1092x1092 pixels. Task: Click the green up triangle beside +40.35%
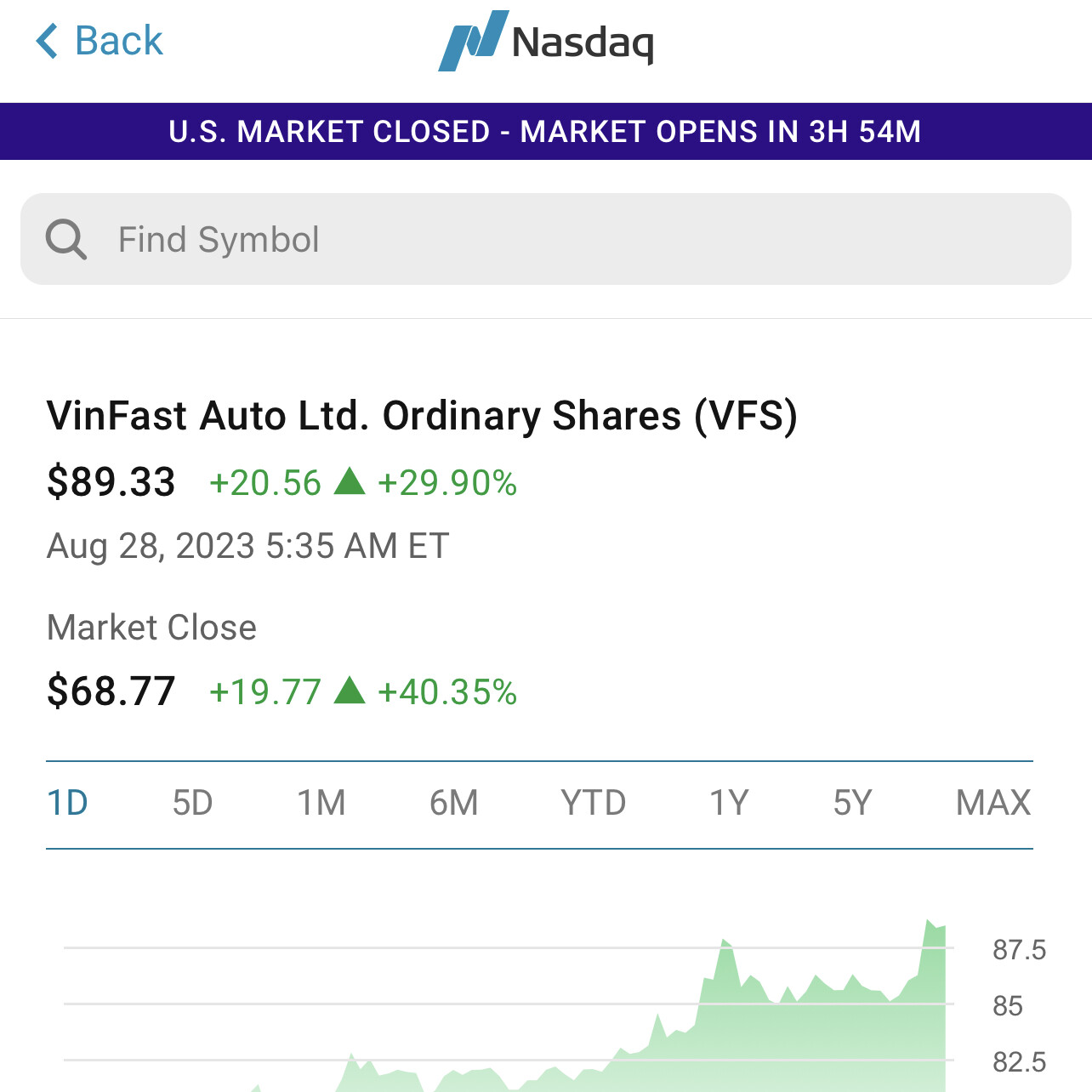(x=350, y=691)
